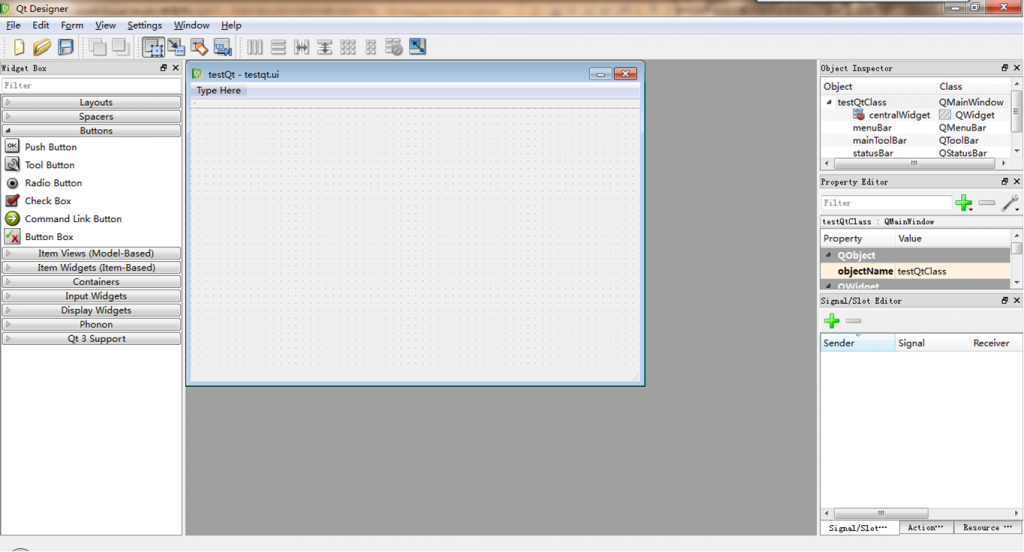Click the objectName value testQtClass
Image resolution: width=1024 pixels, height=552 pixels.
921,271
